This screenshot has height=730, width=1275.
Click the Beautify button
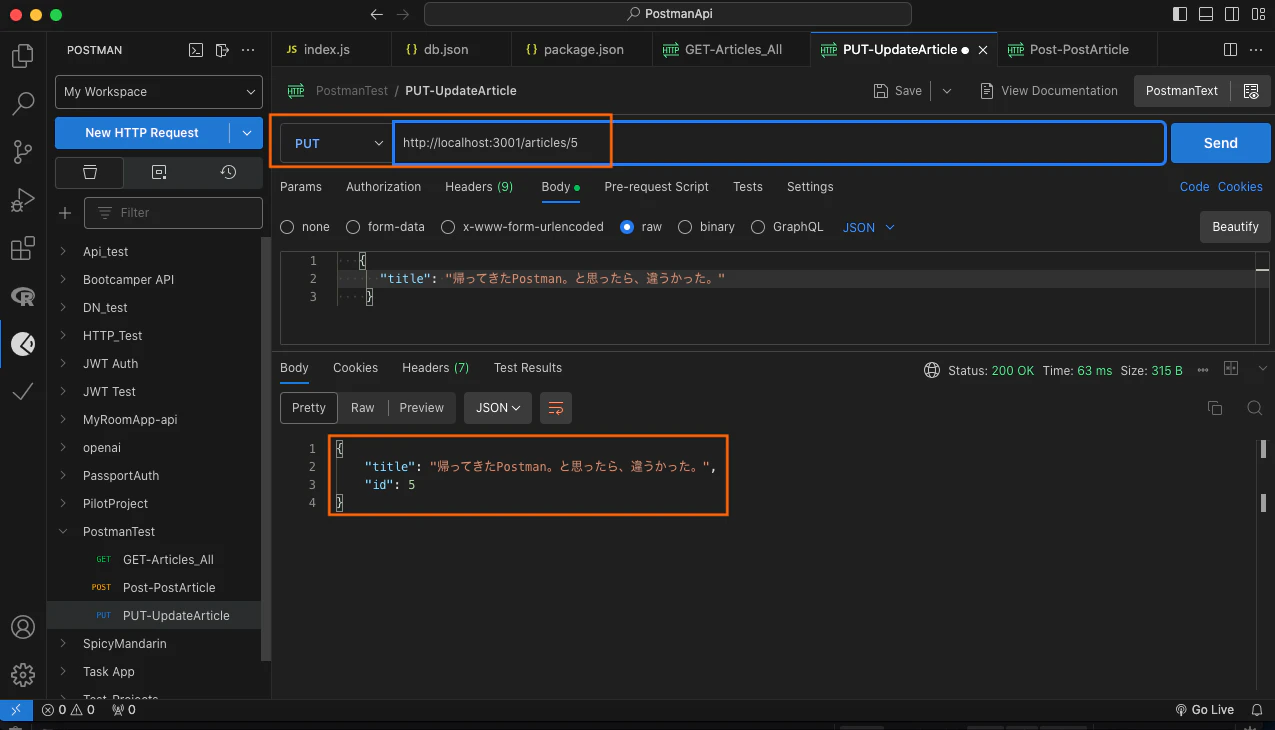click(1235, 227)
